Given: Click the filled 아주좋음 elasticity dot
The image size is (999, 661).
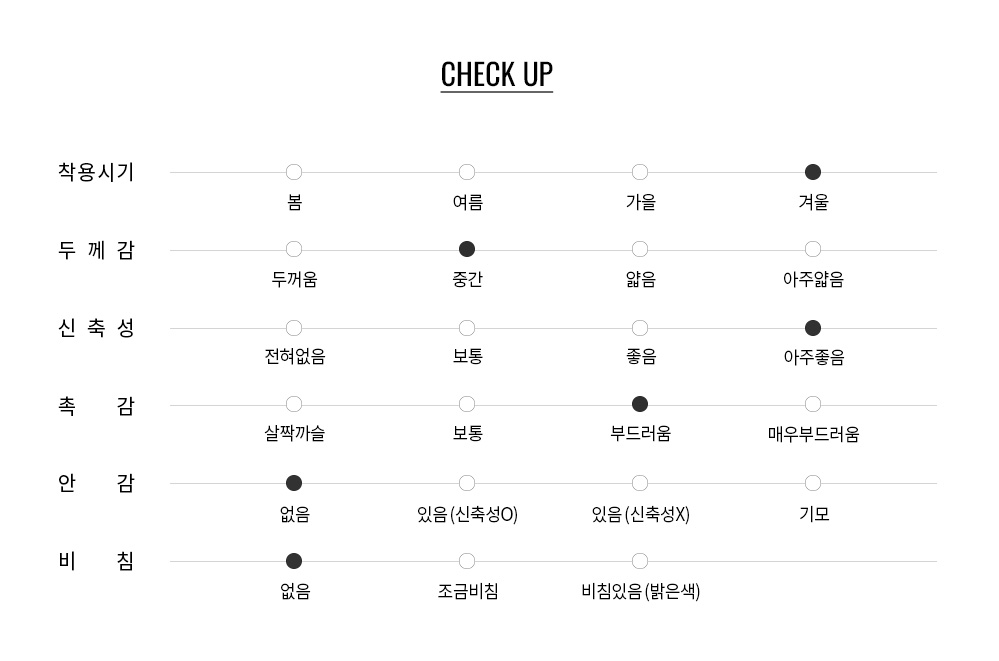Looking at the screenshot, I should pos(813,328).
